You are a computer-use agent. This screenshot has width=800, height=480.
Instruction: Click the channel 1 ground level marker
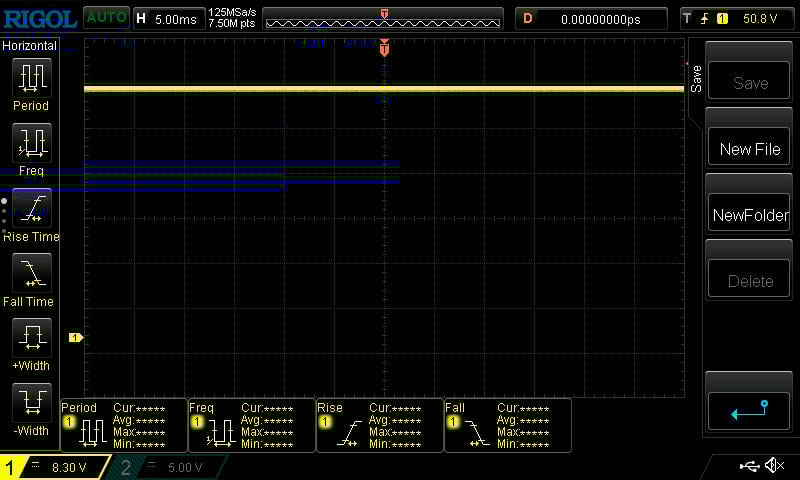point(76,337)
